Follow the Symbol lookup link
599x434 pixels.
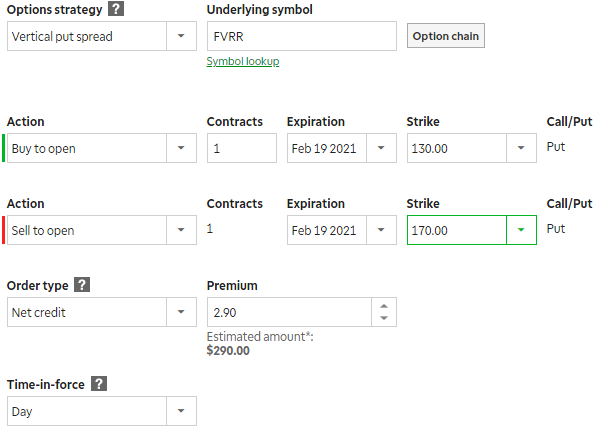click(243, 61)
